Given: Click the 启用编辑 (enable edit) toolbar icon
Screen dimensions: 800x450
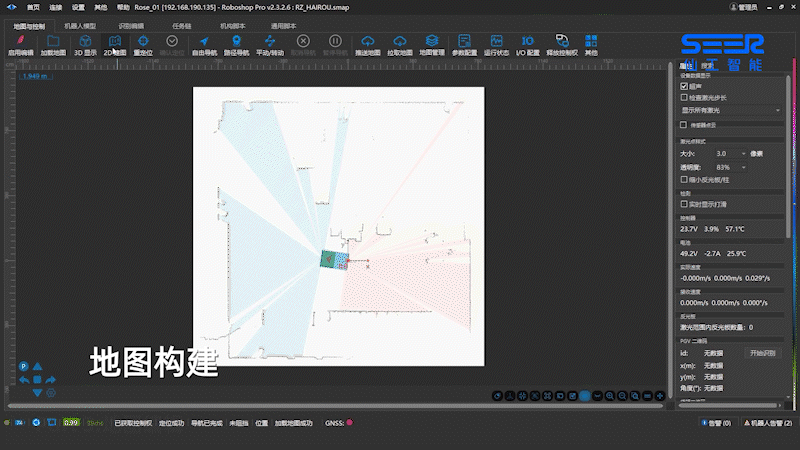Looking at the screenshot, I should tap(20, 45).
